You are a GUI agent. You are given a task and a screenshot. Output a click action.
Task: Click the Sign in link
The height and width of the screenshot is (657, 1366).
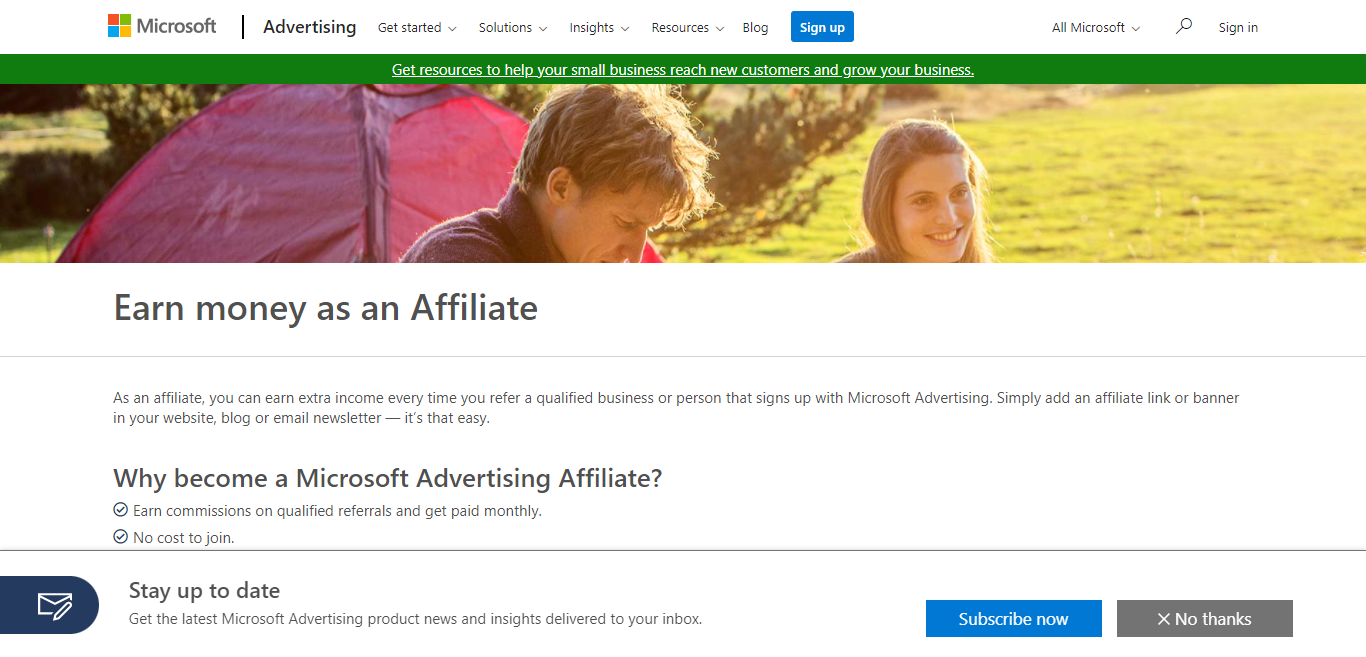click(x=1238, y=28)
